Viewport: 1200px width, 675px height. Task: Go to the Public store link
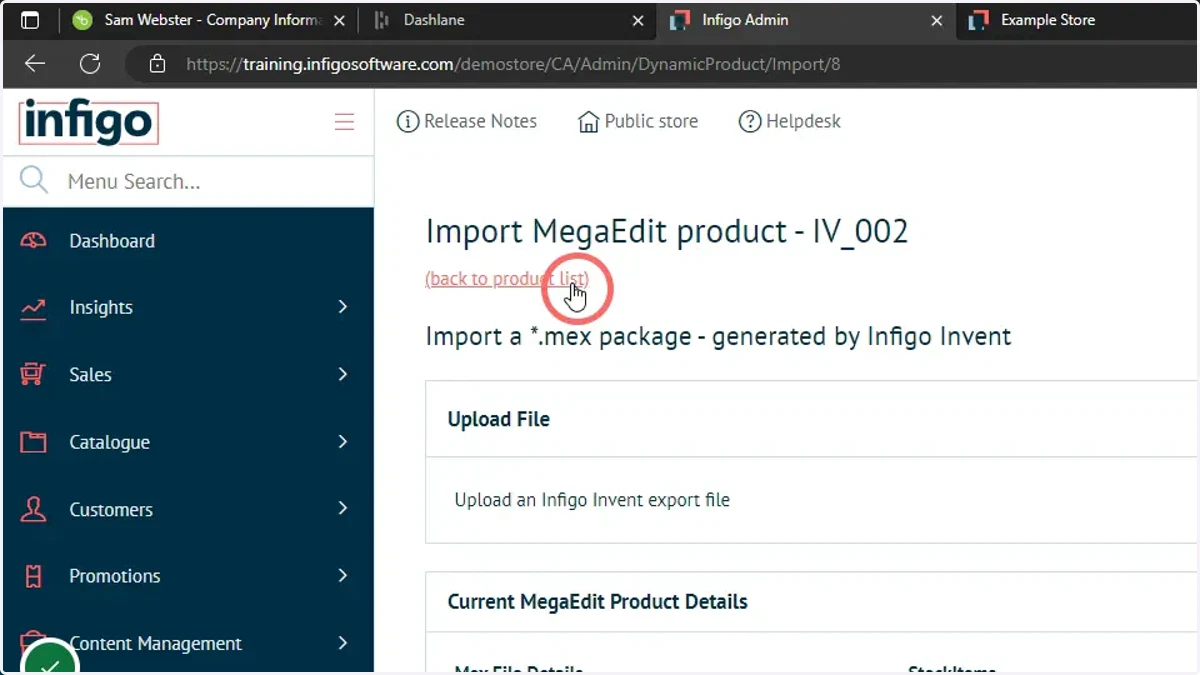pyautogui.click(x=638, y=122)
